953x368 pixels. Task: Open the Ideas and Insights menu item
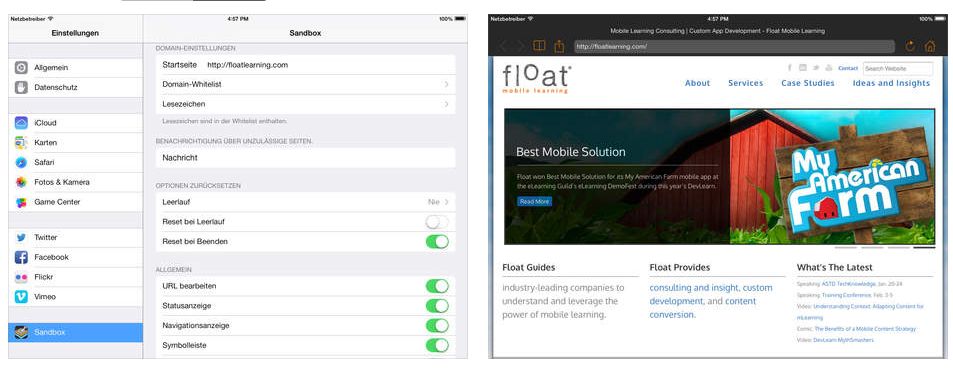pos(891,83)
